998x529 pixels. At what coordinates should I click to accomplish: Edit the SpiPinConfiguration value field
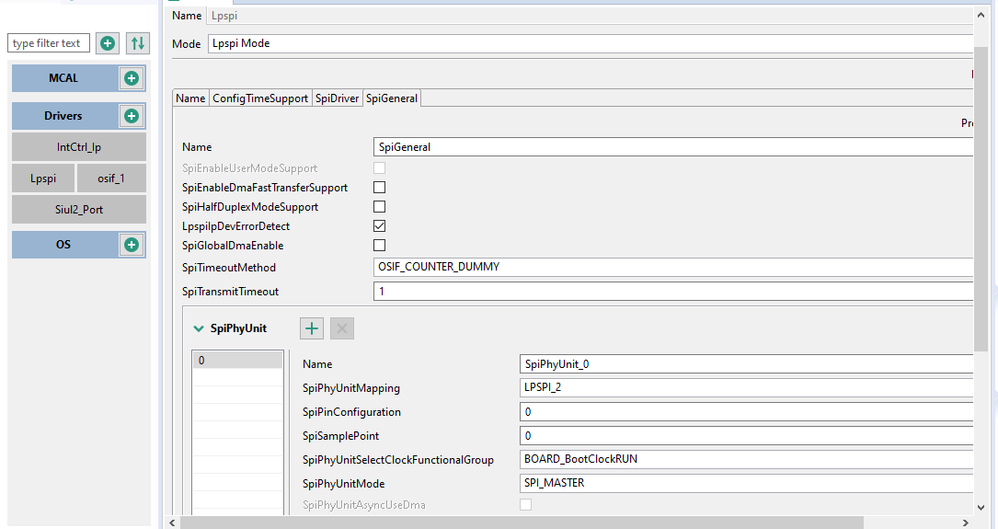[x=746, y=412]
